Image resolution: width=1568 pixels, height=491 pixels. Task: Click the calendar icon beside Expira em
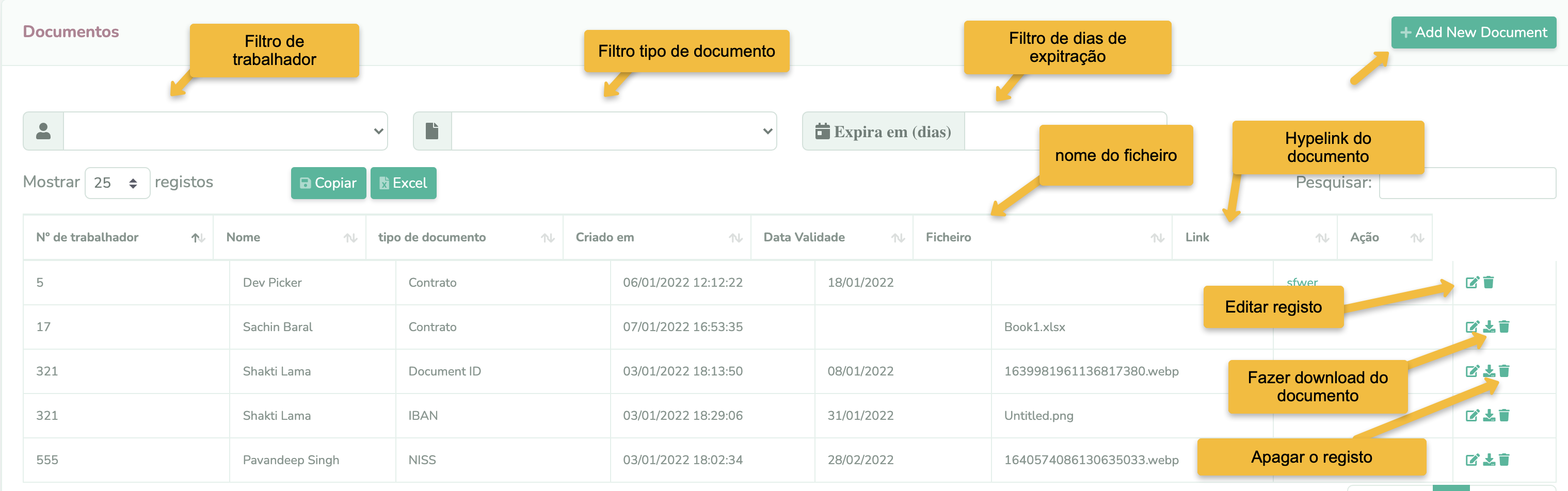822,131
